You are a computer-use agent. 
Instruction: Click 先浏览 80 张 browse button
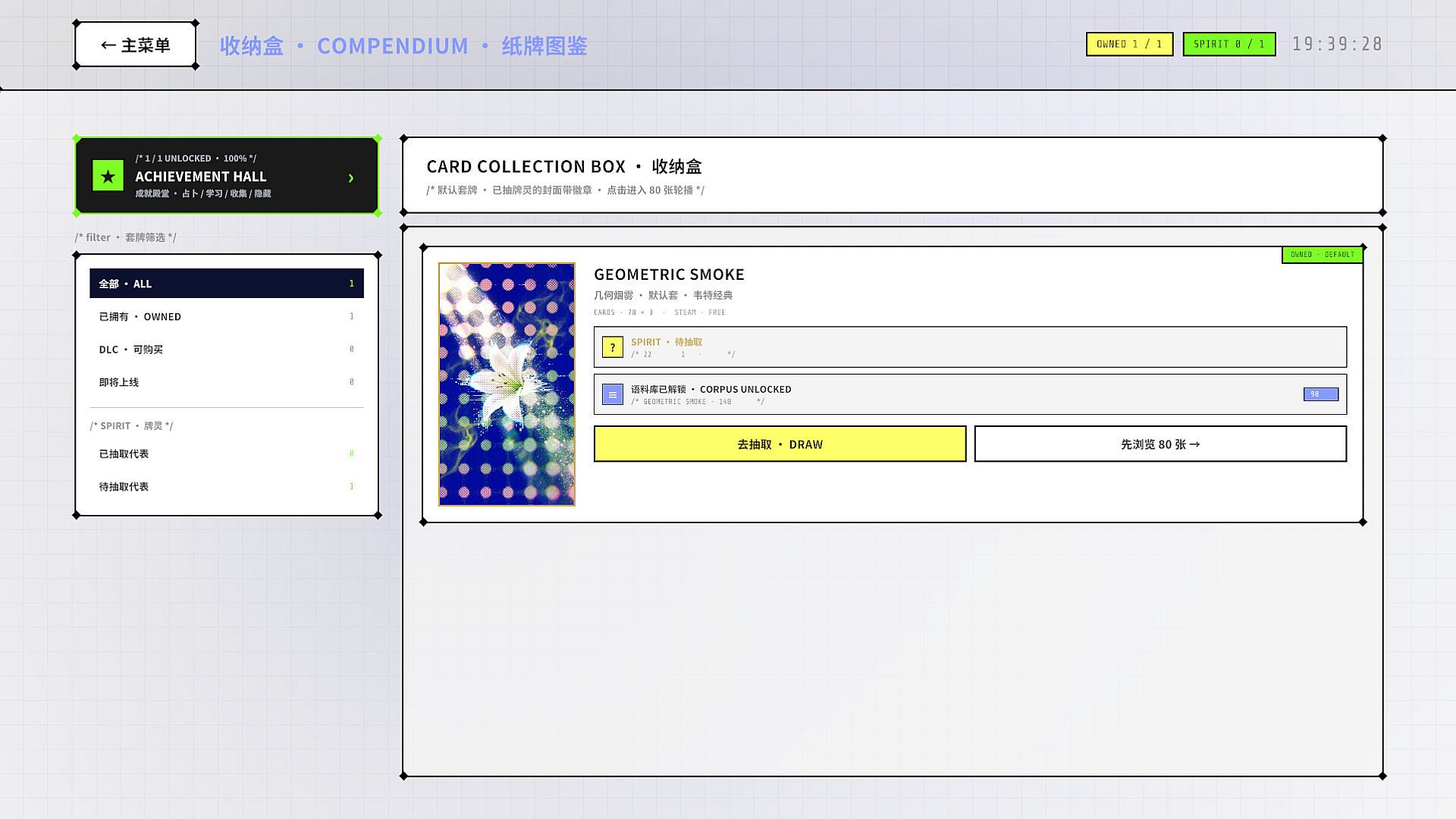tap(1160, 444)
